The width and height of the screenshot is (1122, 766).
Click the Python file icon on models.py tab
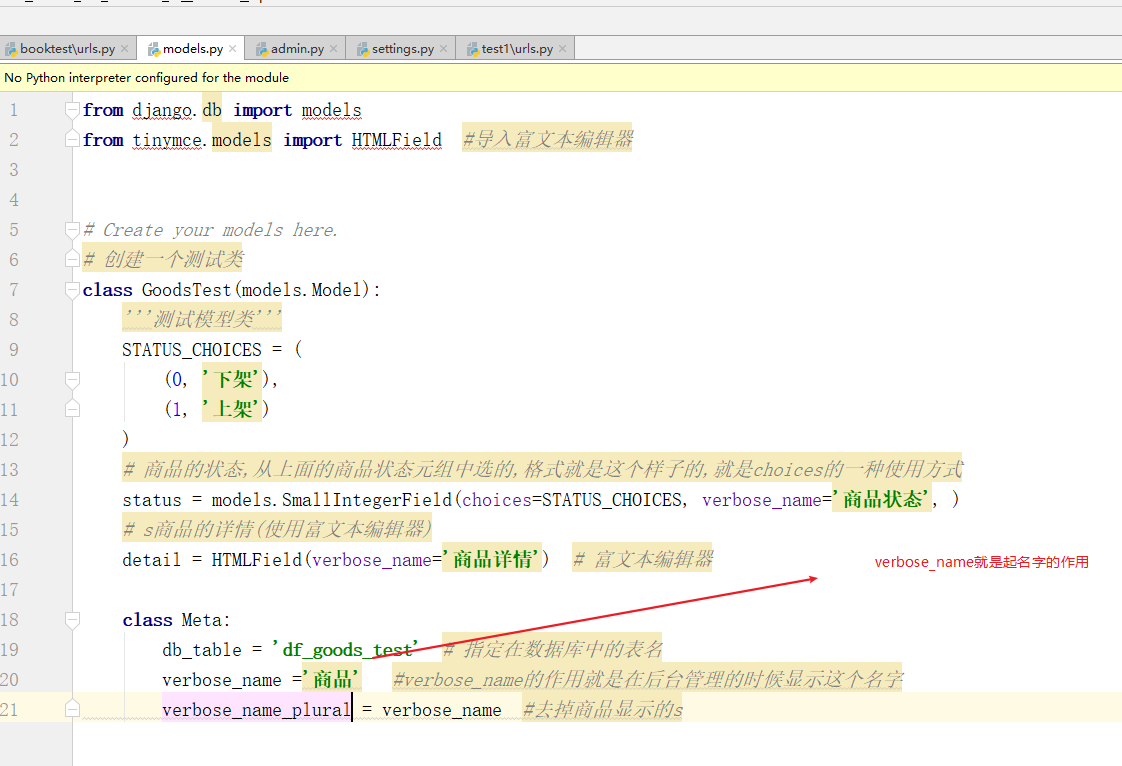(x=154, y=49)
